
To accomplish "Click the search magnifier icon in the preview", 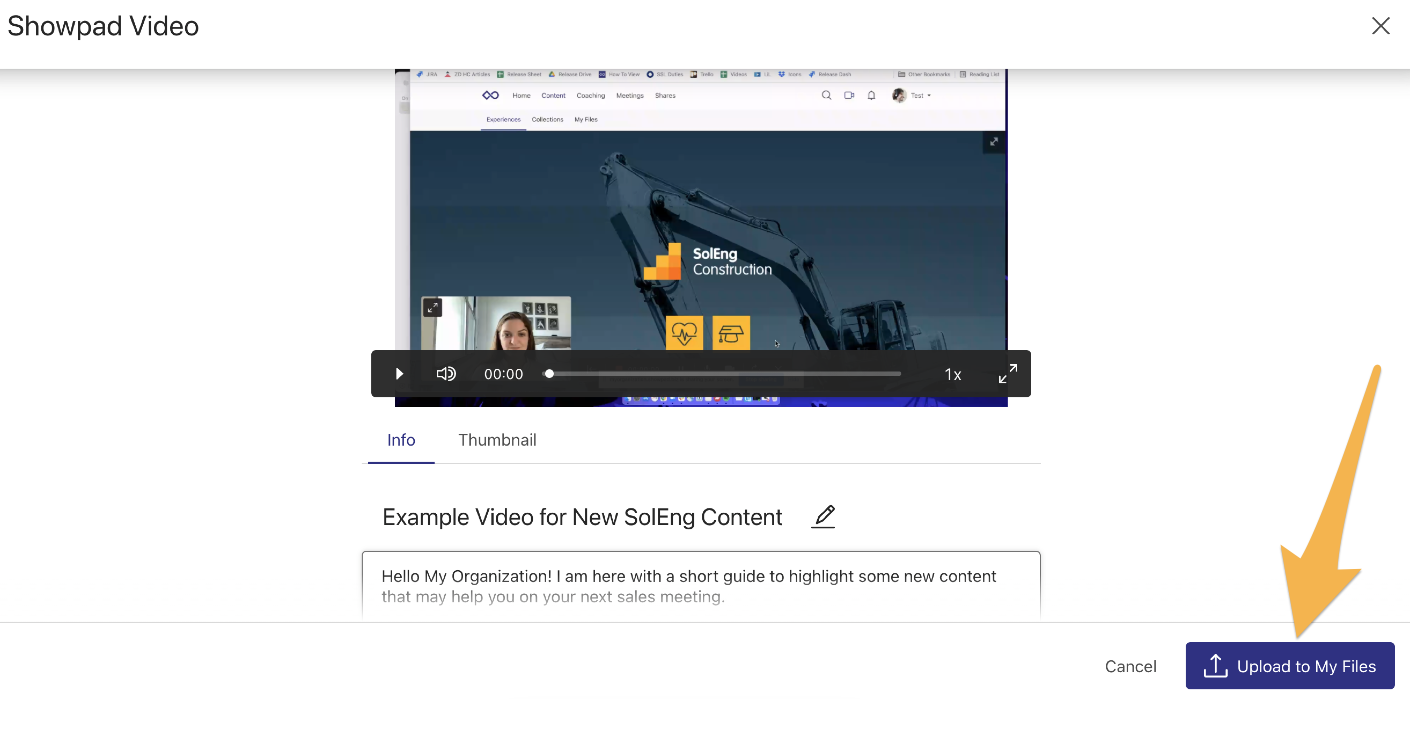I will tap(826, 95).
